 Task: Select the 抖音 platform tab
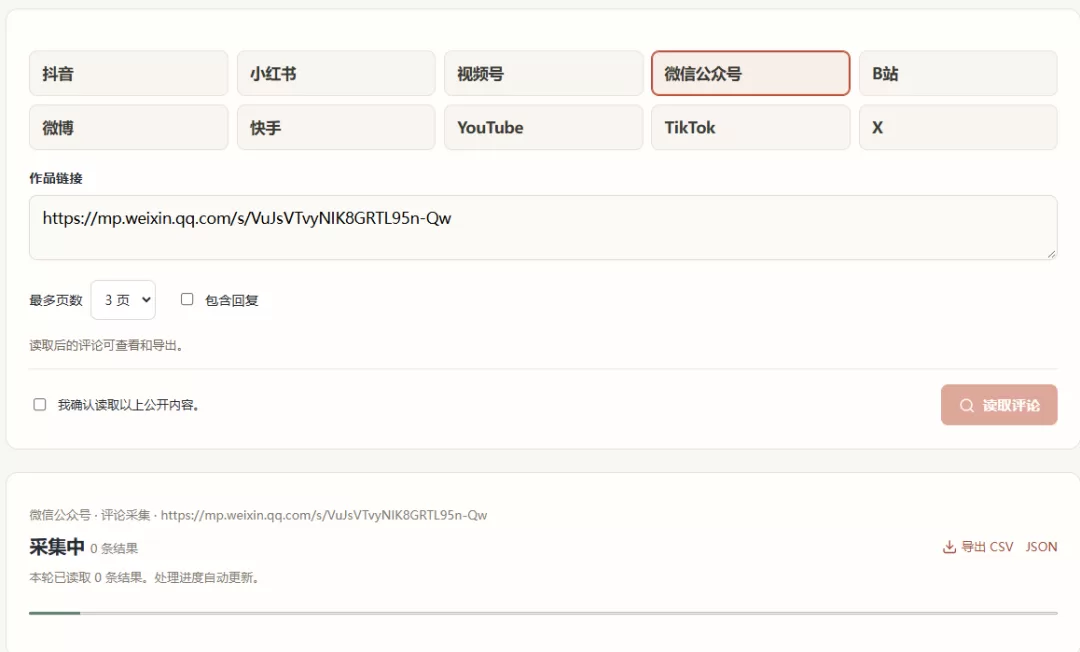click(x=128, y=73)
